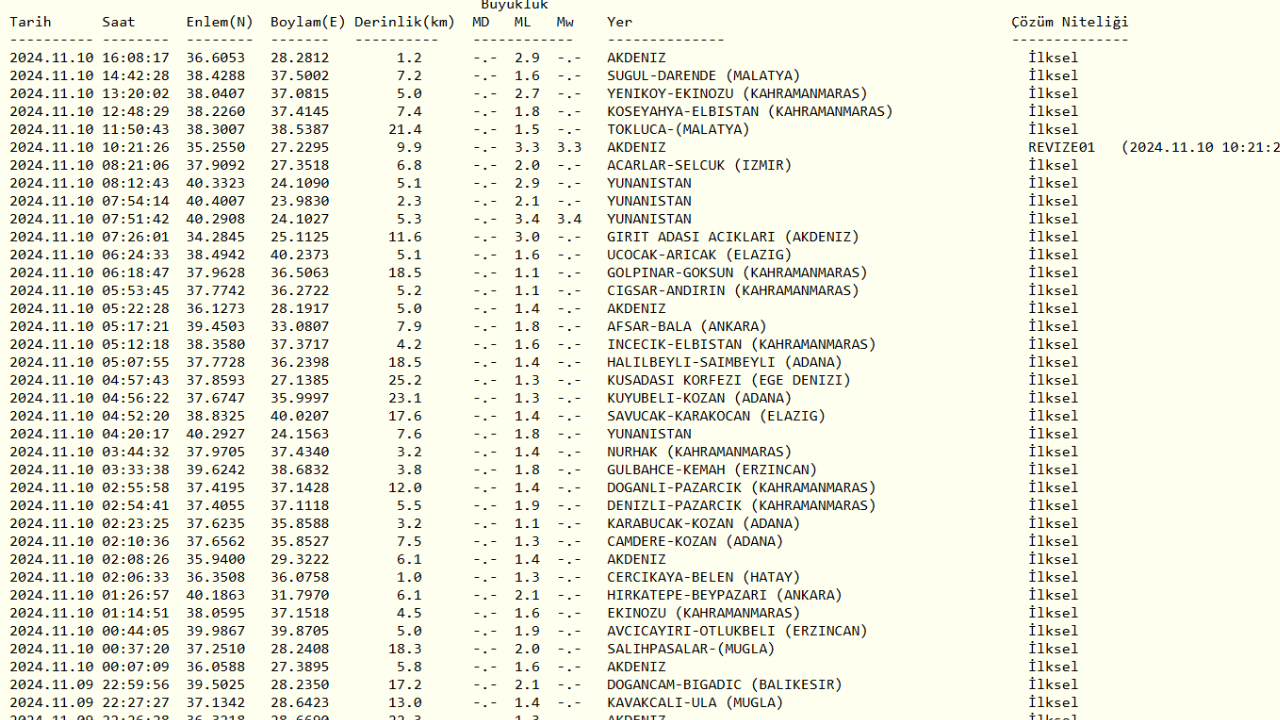Screen dimensions: 1280x720
Task: Click time value '00:07:09'
Action: pyautogui.click(x=136, y=668)
